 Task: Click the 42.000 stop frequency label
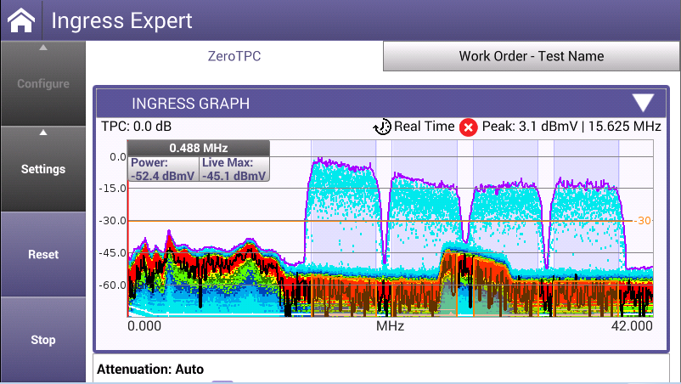[631, 326]
